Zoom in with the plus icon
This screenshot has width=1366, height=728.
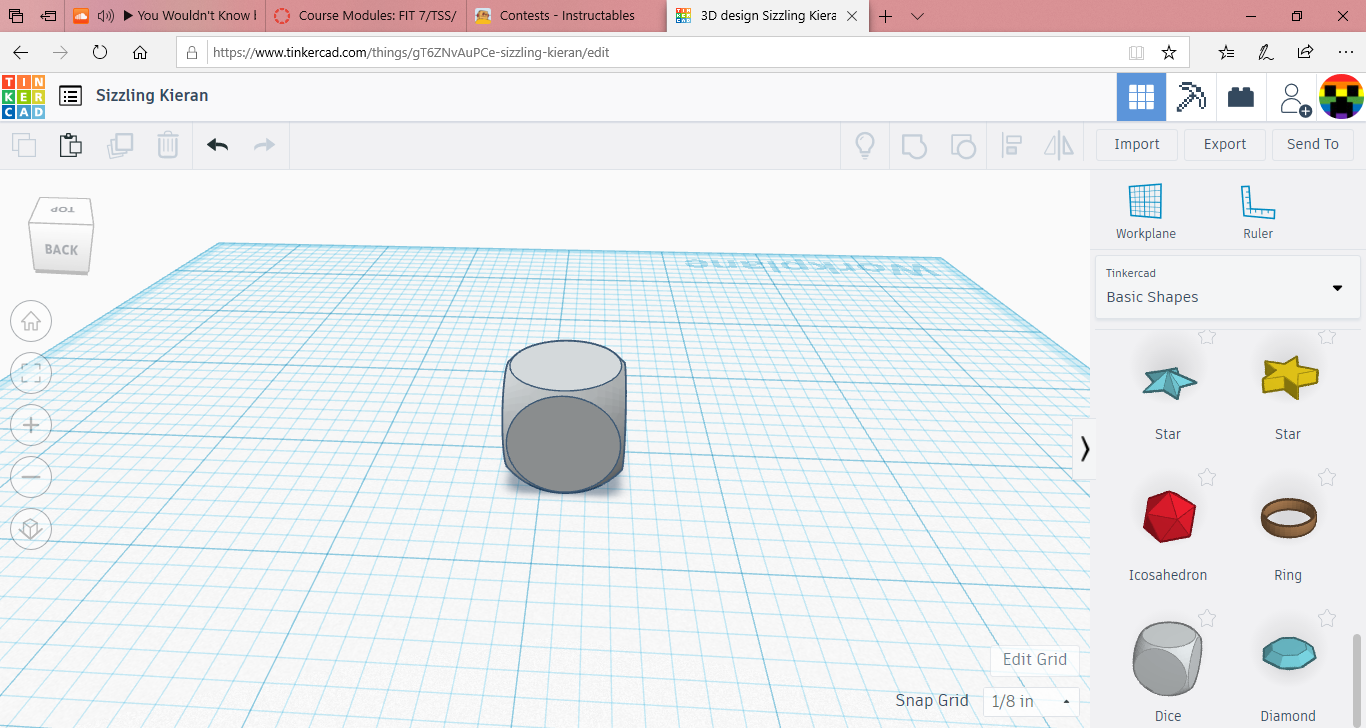31,425
